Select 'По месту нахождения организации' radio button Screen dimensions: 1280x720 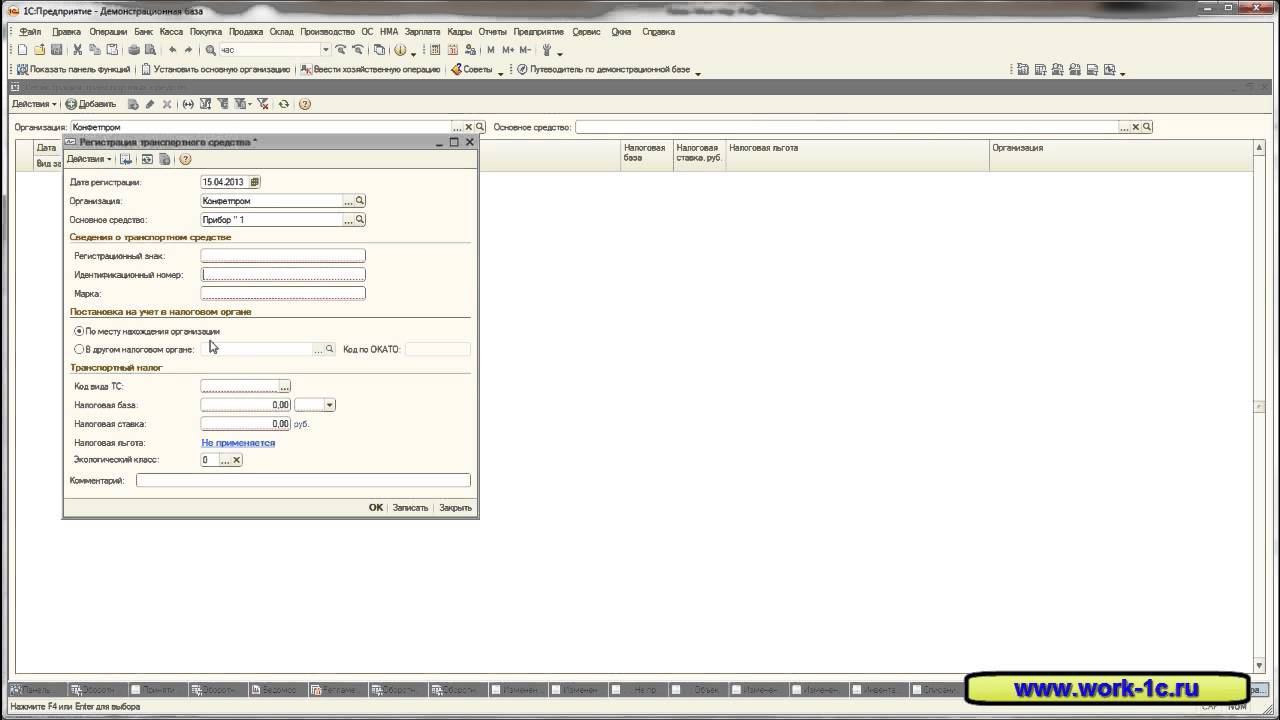79,331
